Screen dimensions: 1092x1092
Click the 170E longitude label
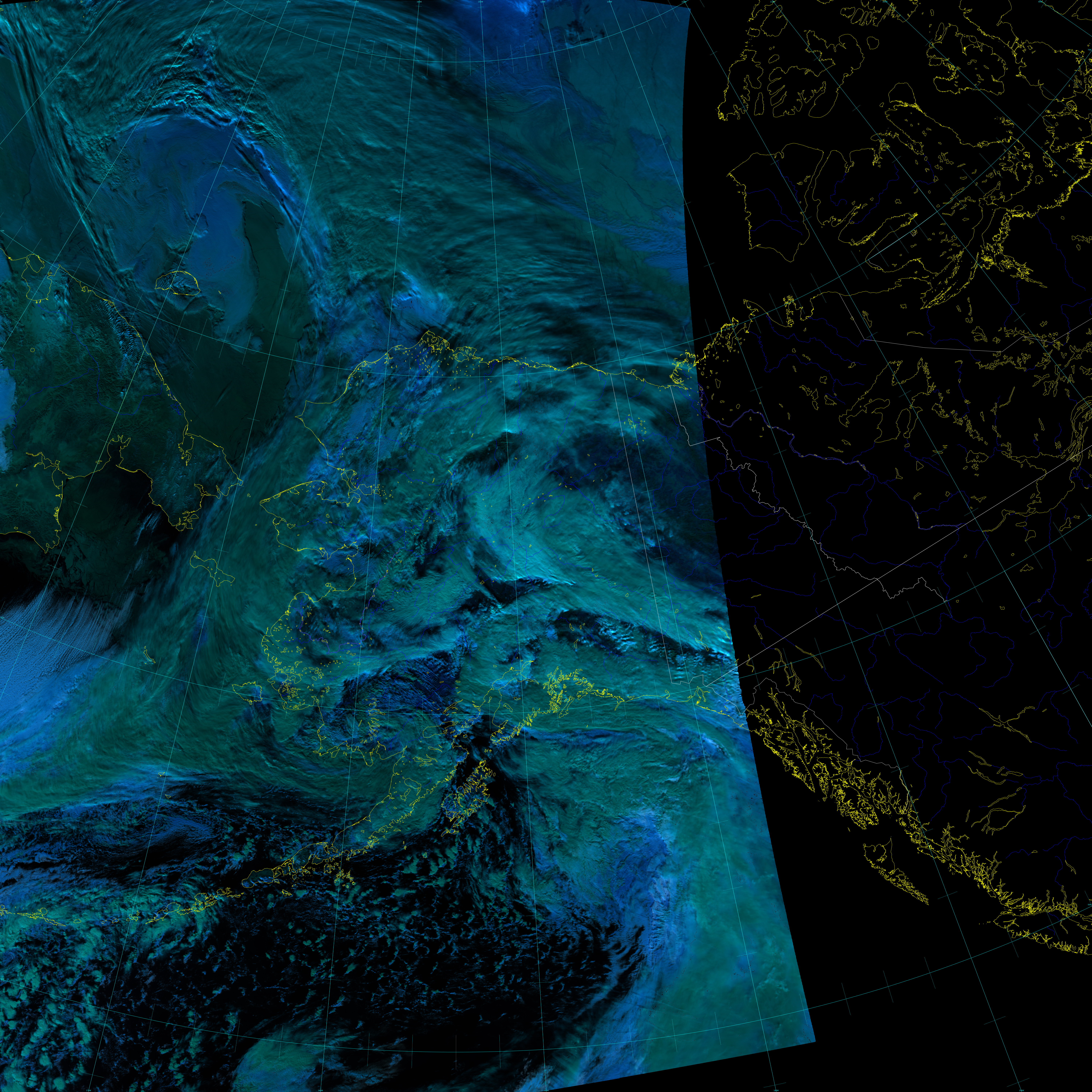point(211,2)
